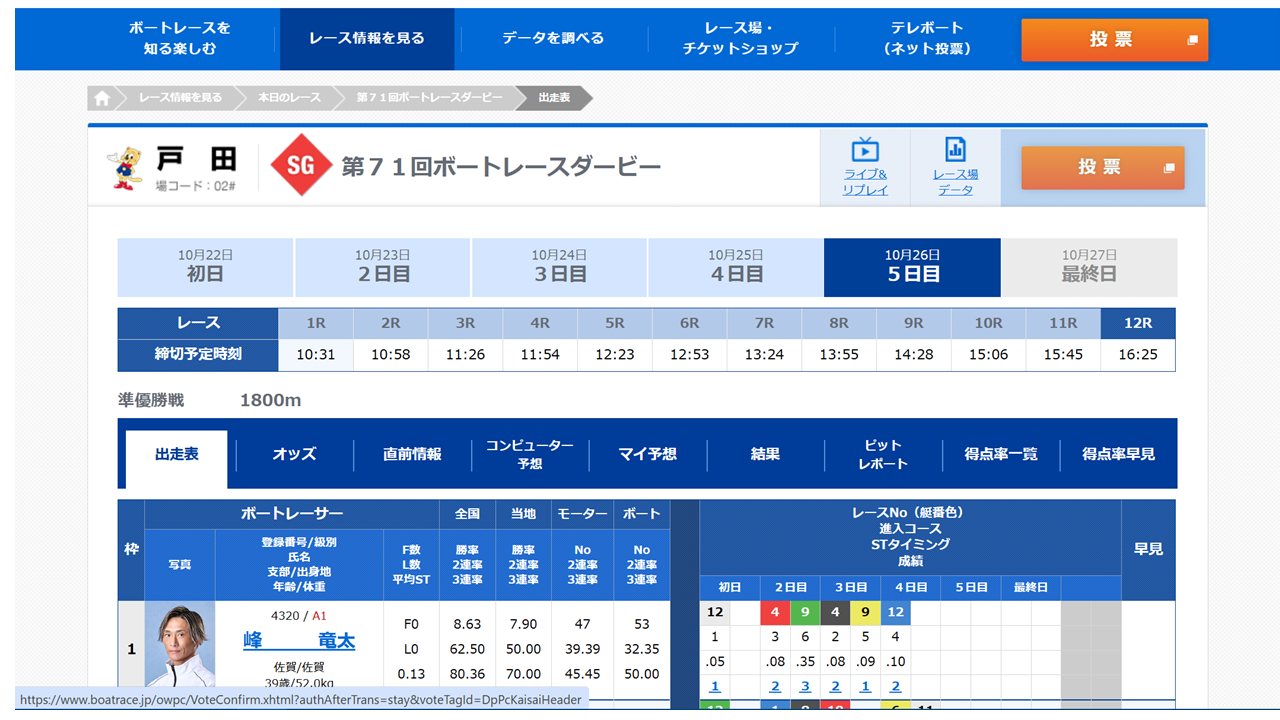Open racer 峰 竜太 profile link
Screen dimensions: 1280x720
pyautogui.click(x=299, y=641)
